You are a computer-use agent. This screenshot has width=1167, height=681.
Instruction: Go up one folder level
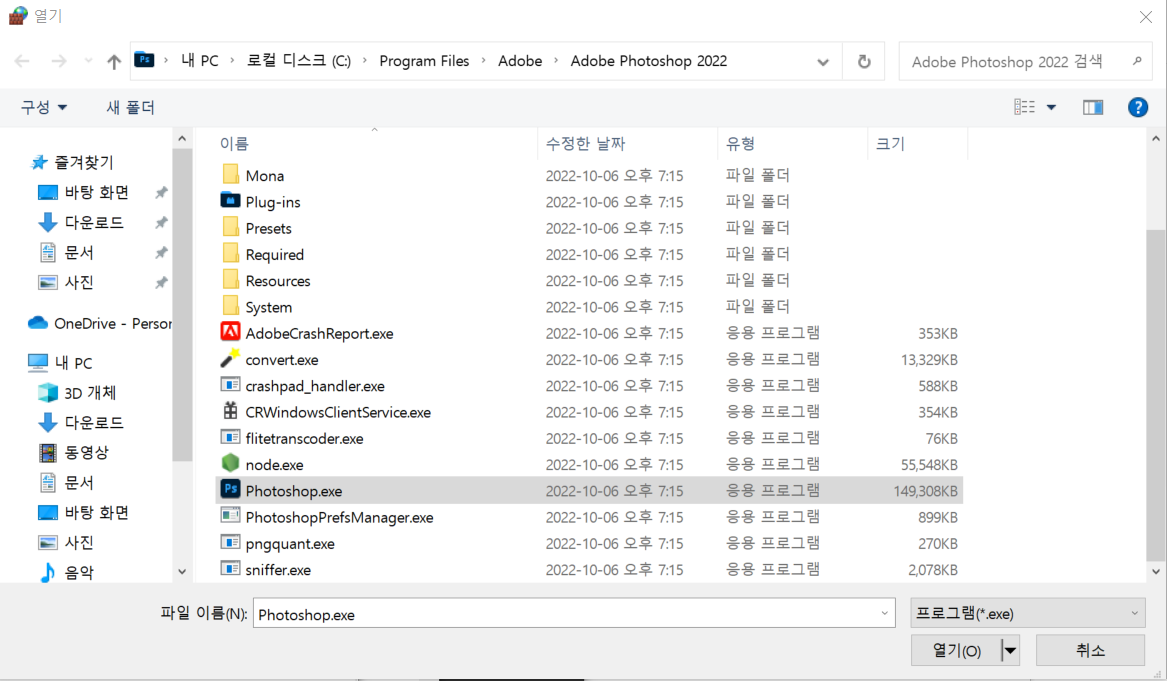tap(113, 61)
